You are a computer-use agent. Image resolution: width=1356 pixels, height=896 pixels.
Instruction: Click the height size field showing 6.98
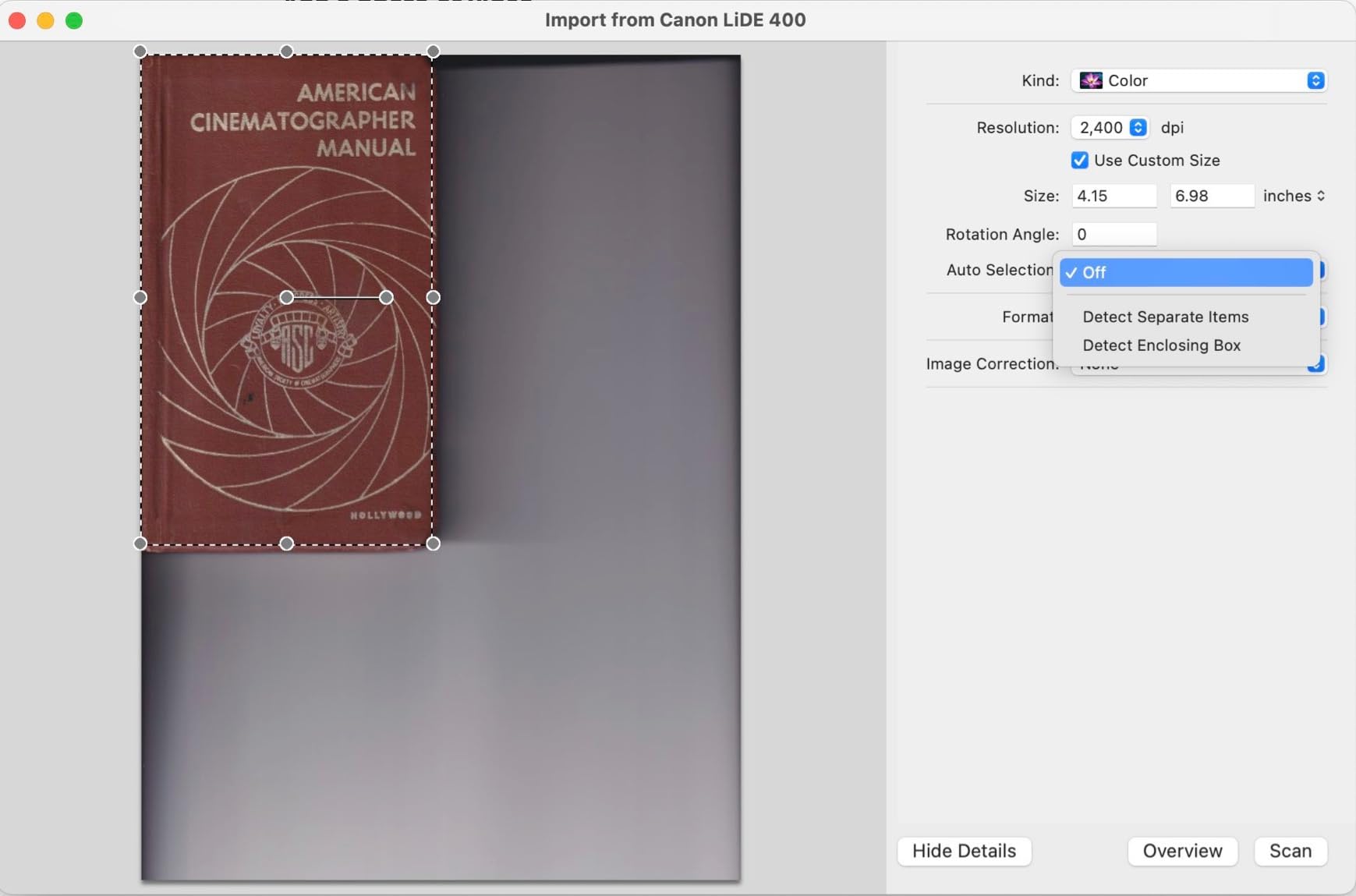1212,196
